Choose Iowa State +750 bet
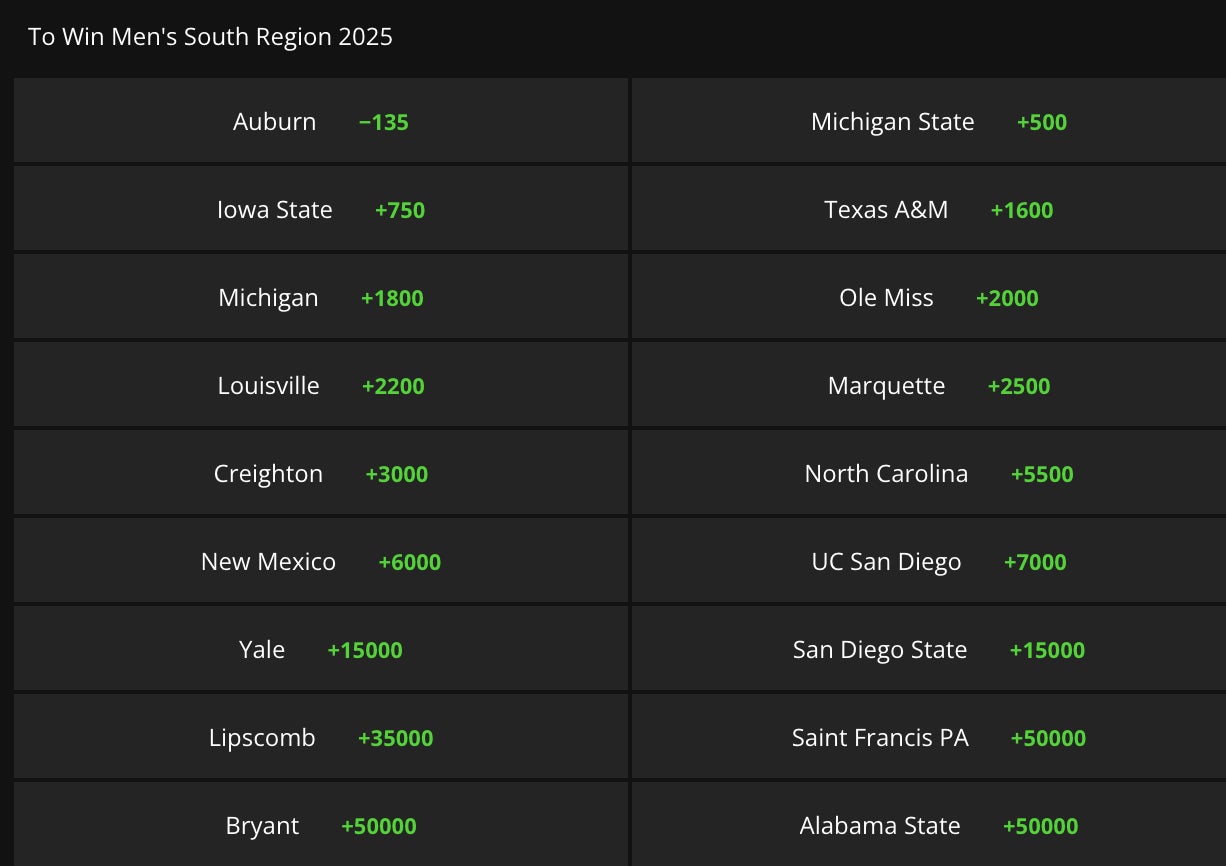The width and height of the screenshot is (1226, 866). point(321,210)
